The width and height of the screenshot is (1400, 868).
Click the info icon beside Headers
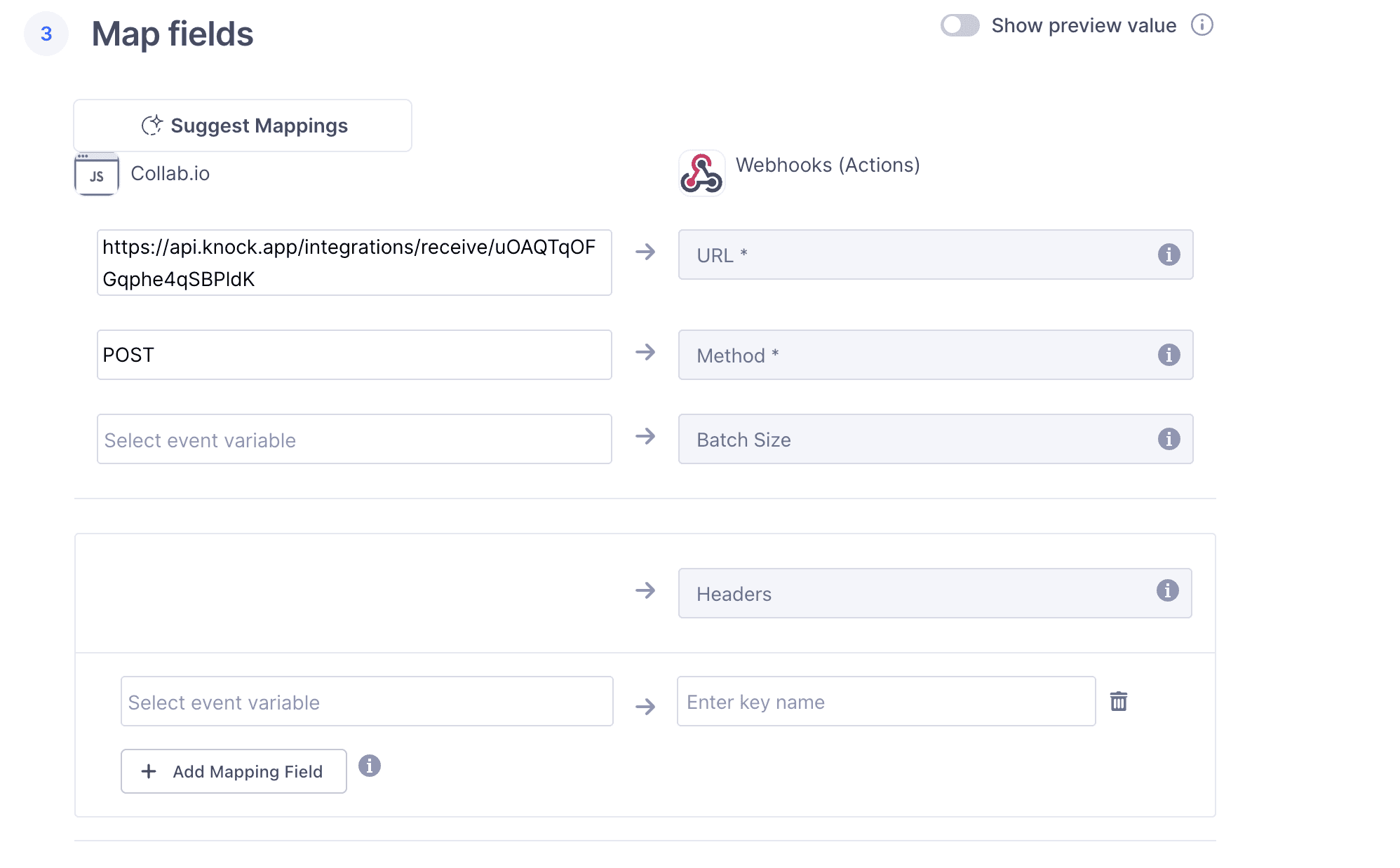(1169, 592)
